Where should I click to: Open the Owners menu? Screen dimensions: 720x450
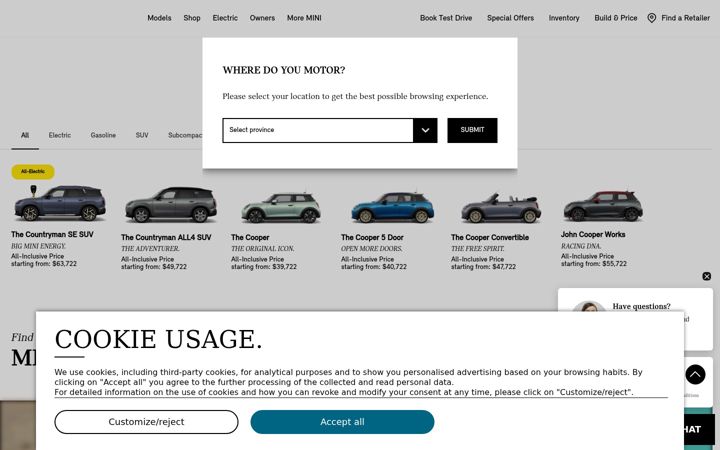(x=262, y=18)
